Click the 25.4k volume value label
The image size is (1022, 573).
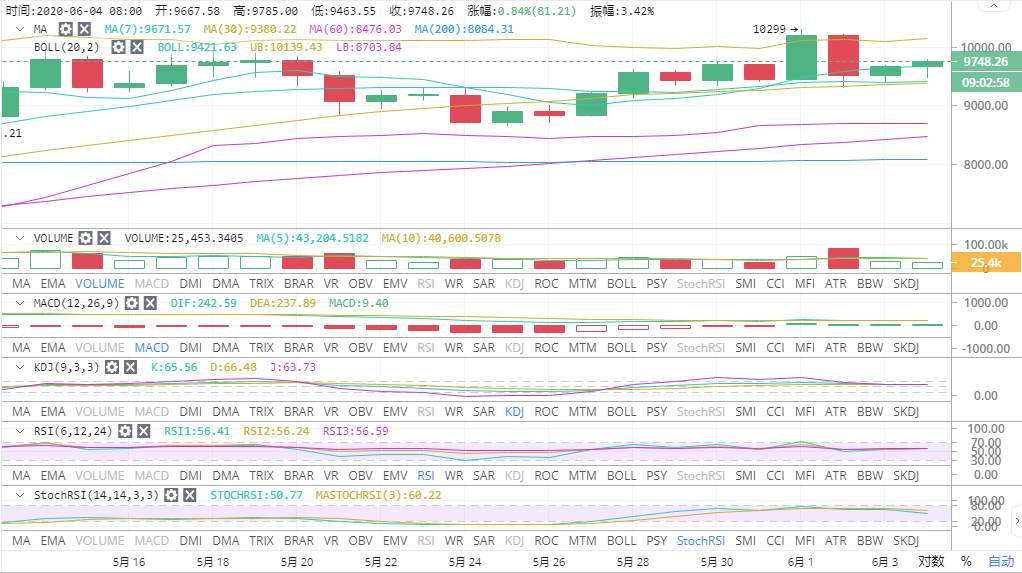pos(986,263)
